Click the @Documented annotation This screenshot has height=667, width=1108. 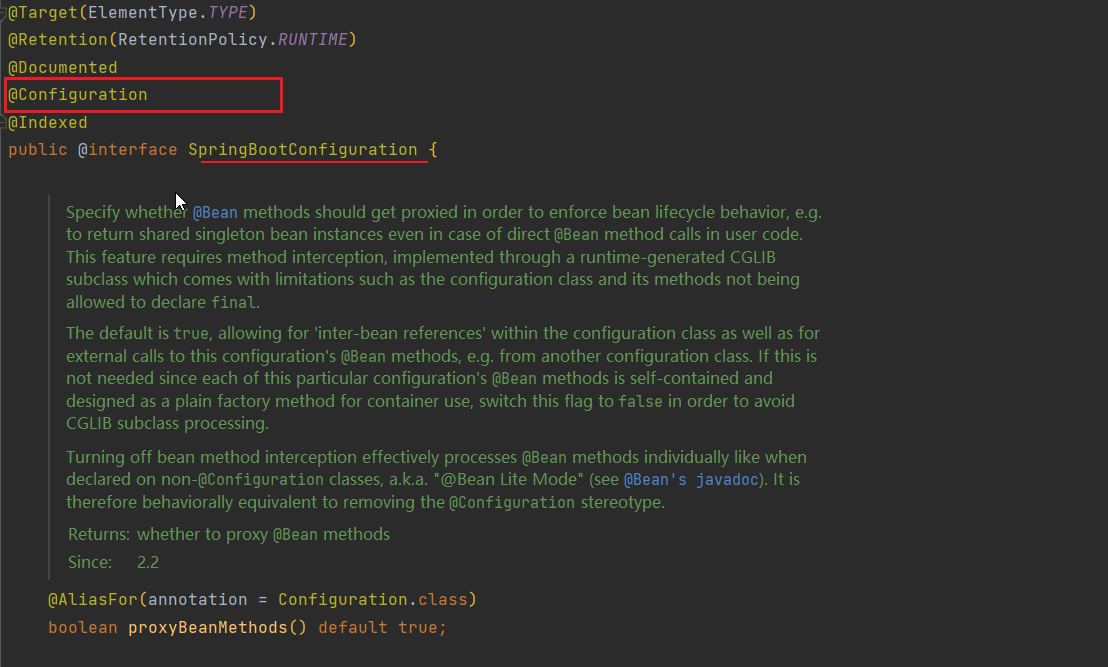(x=62, y=68)
